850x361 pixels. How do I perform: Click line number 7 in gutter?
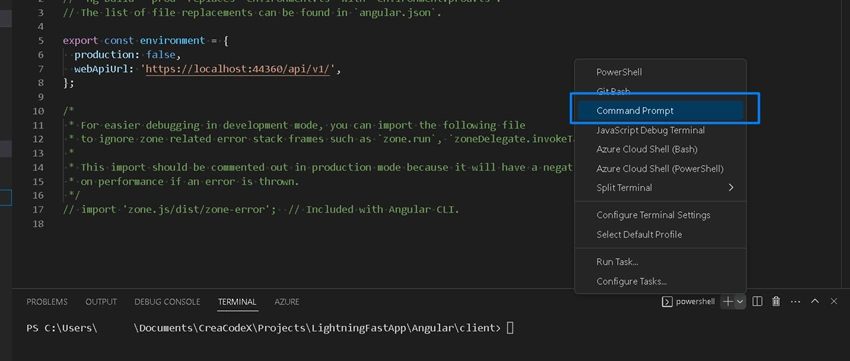(x=41, y=69)
